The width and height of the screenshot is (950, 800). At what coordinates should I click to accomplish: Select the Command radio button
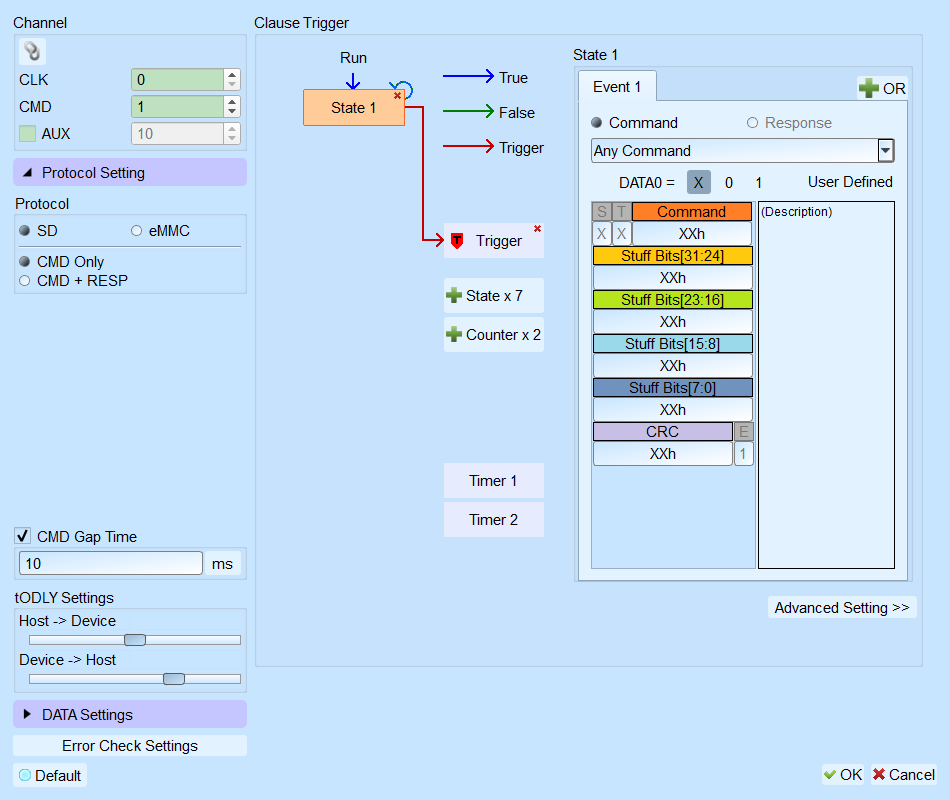click(x=597, y=123)
